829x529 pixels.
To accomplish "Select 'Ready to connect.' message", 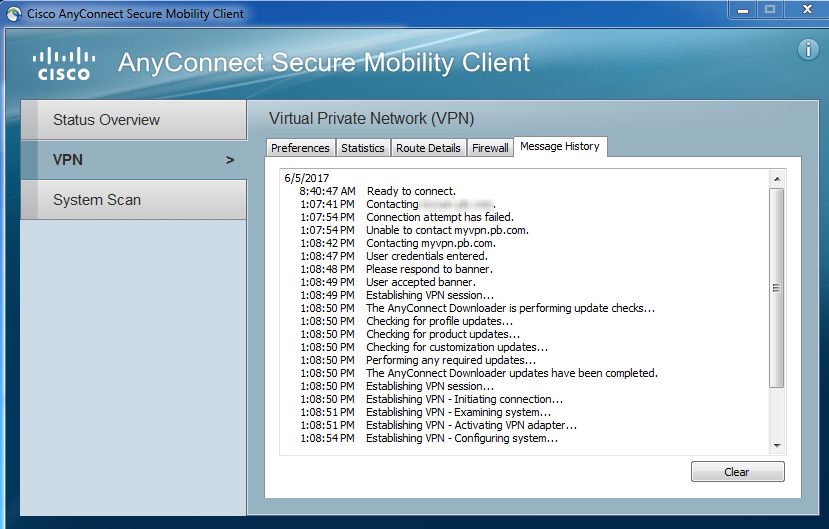I will coord(411,191).
